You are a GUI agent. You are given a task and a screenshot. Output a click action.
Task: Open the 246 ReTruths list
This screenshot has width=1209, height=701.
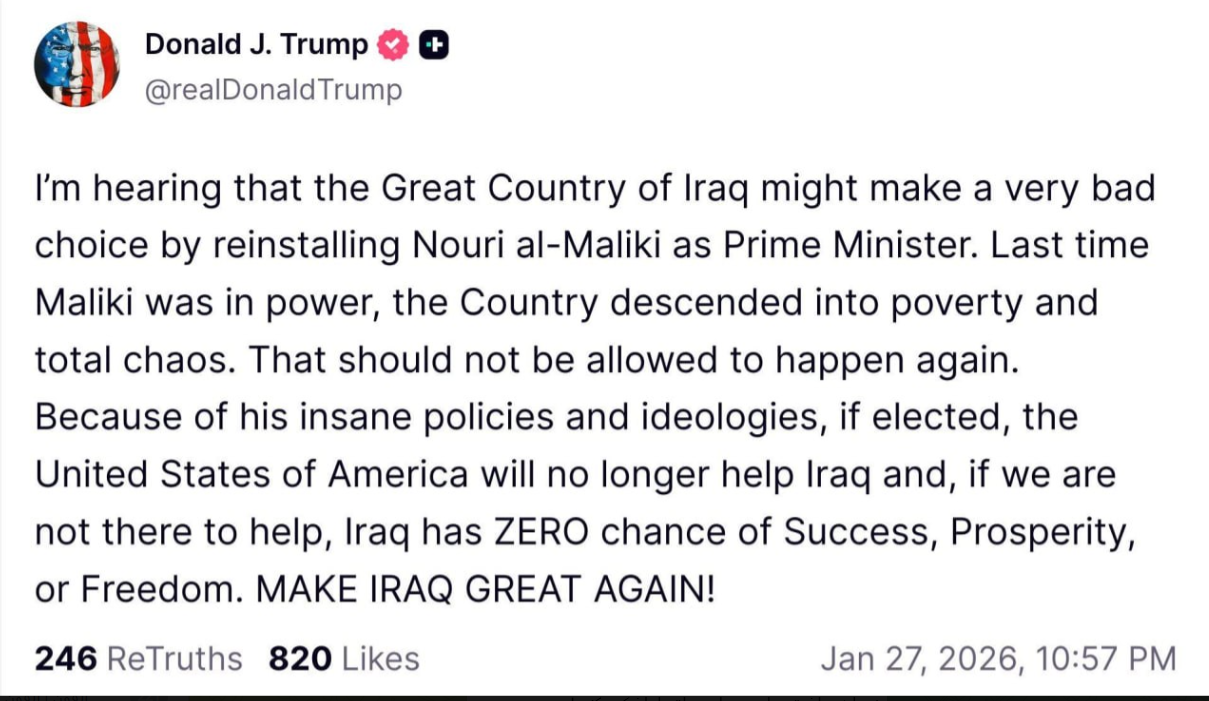coord(138,659)
